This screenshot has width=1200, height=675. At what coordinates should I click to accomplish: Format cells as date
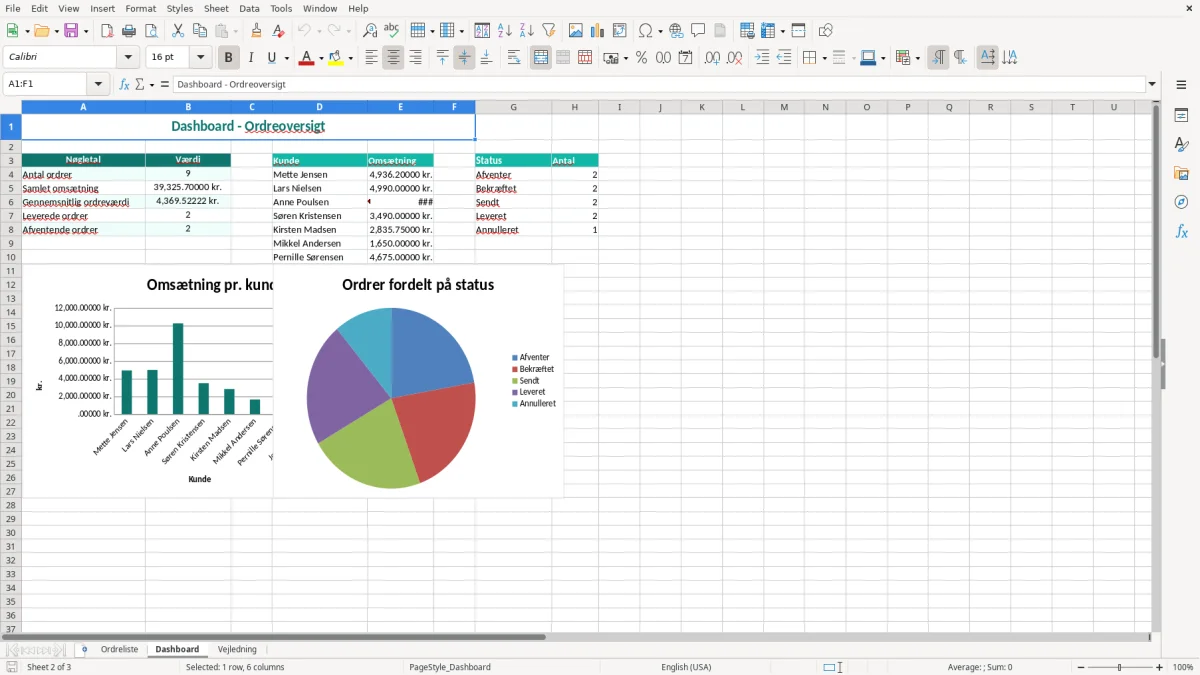(x=686, y=58)
